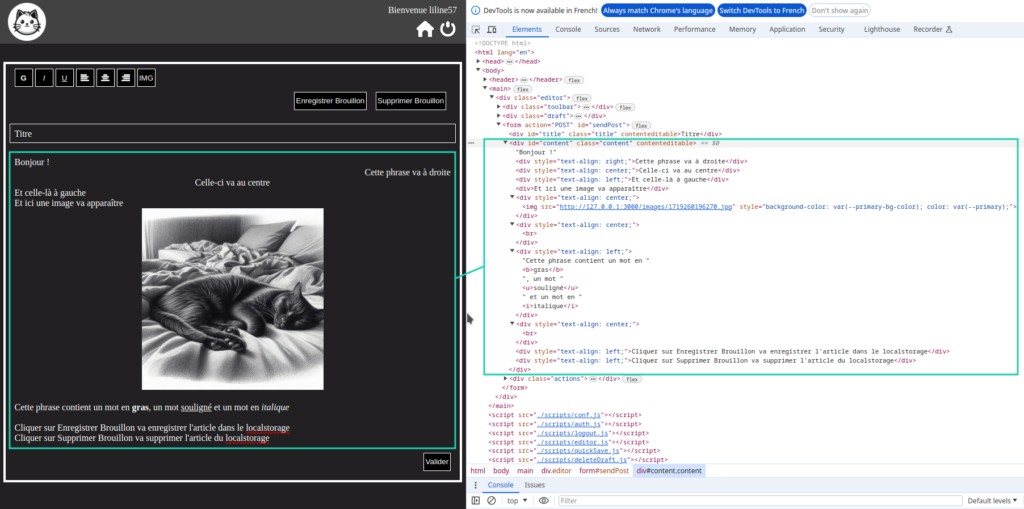Open the ./scripts/editor.js link

(573, 442)
